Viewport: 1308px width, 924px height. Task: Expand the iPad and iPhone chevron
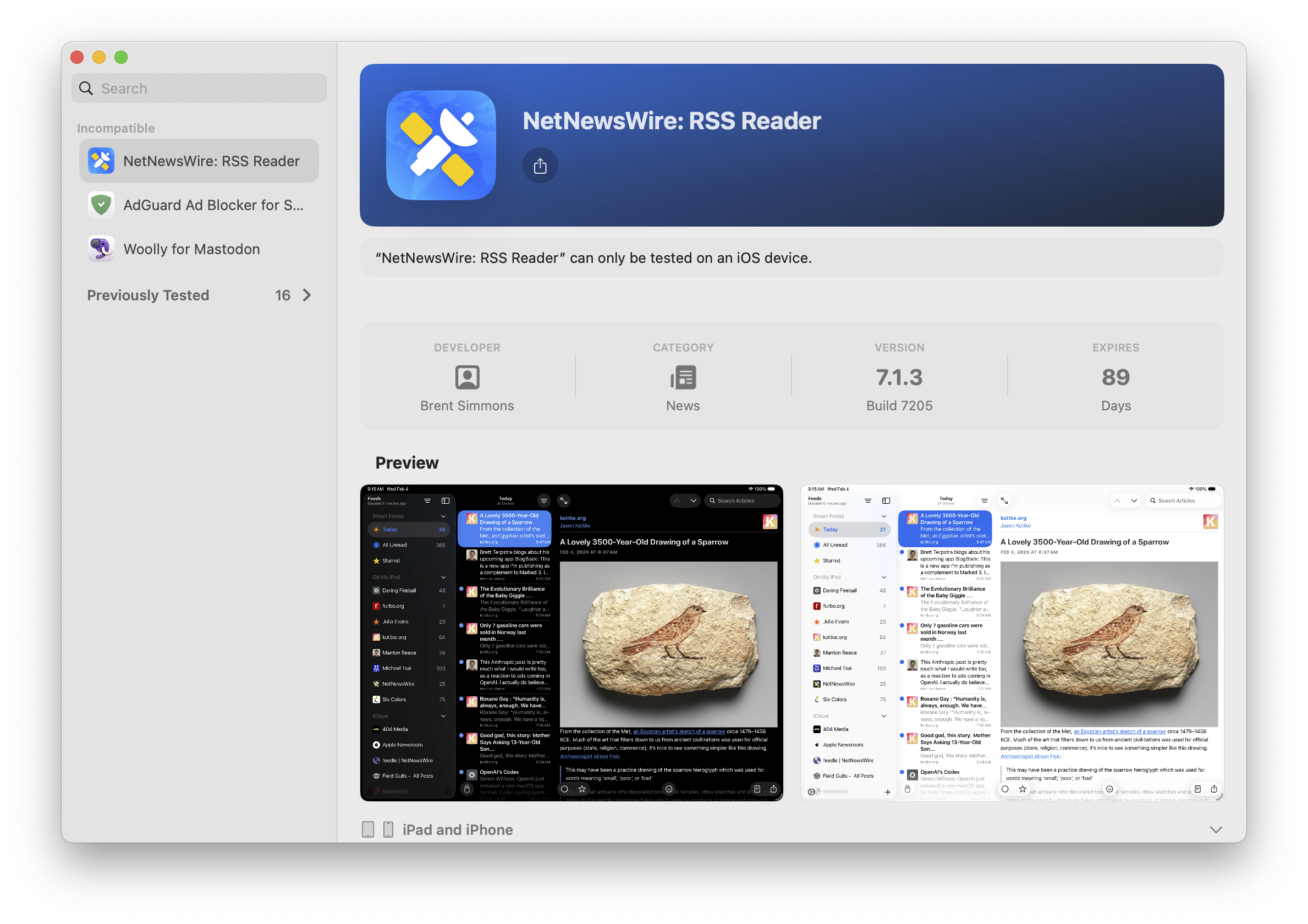tap(1216, 829)
